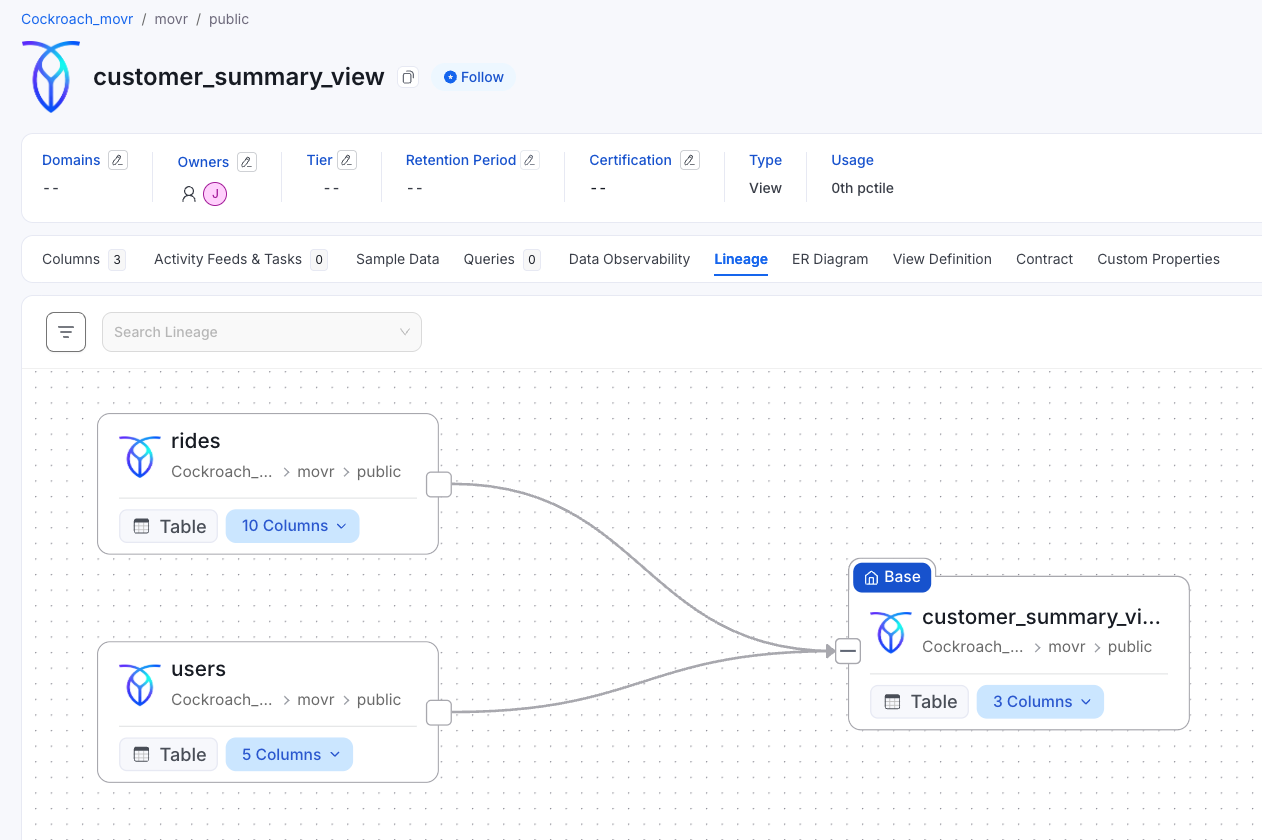Open Activity Feeds & Tasks tab
1262x840 pixels.
pyautogui.click(x=241, y=259)
